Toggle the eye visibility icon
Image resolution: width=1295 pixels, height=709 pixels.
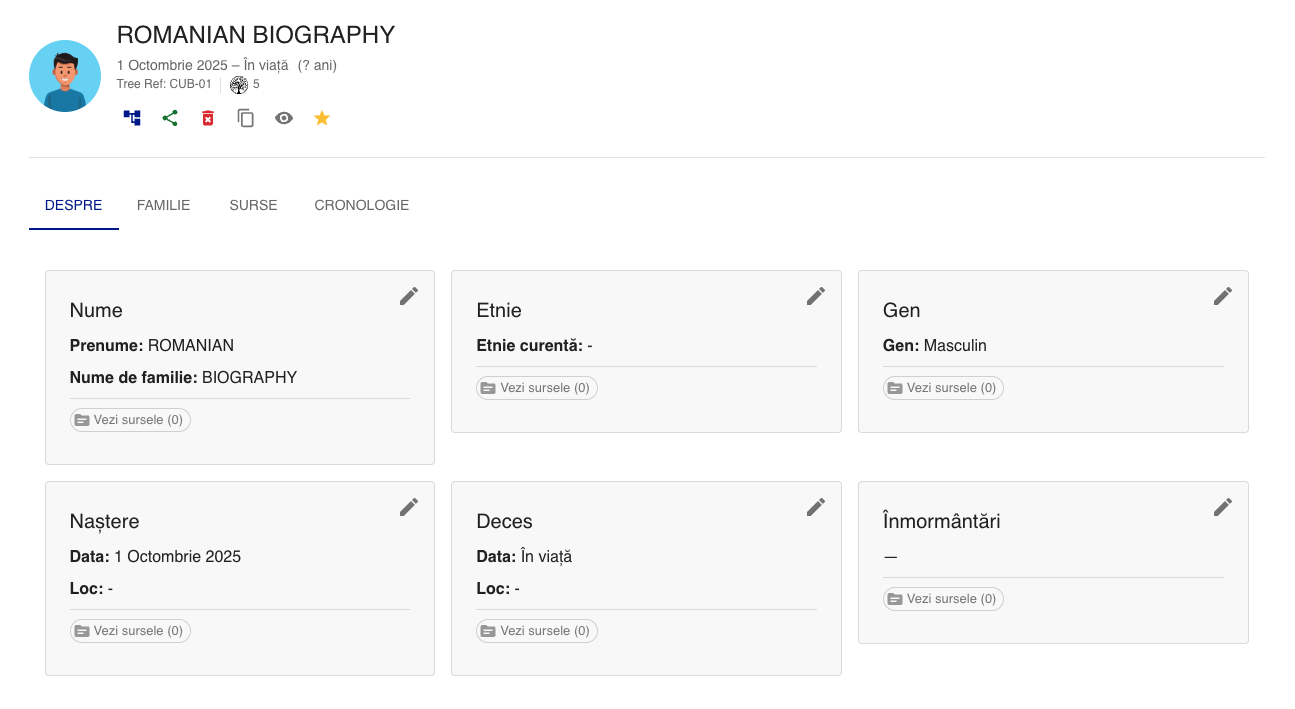[x=284, y=118]
